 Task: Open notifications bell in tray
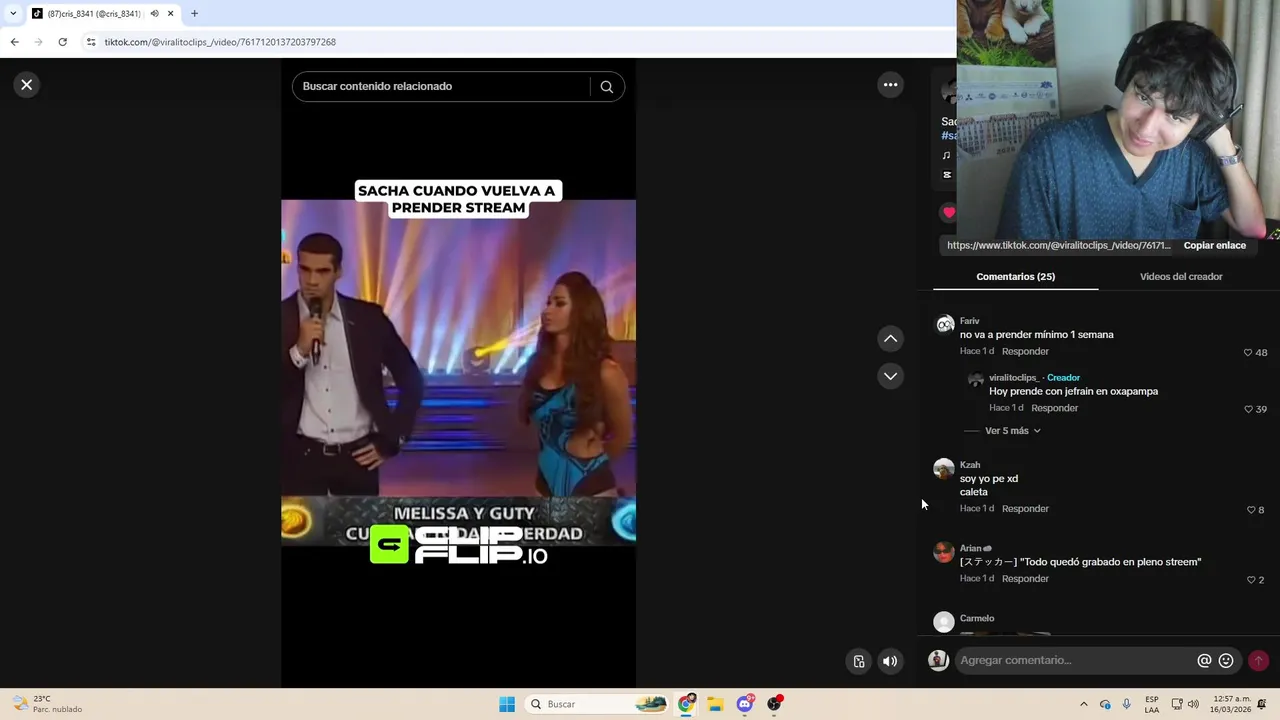1262,704
